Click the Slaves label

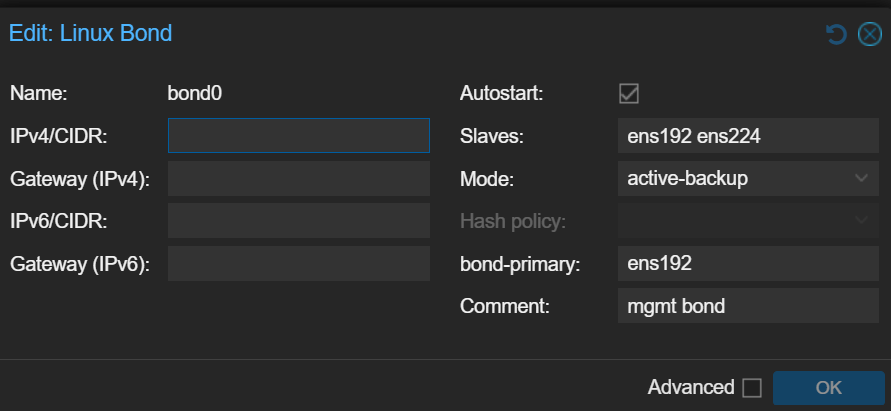492,136
